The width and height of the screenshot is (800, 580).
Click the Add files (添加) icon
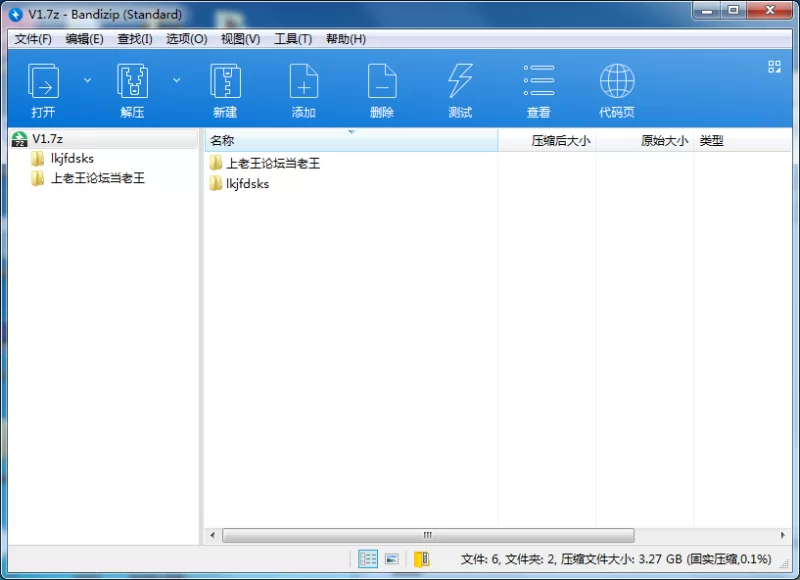[304, 81]
